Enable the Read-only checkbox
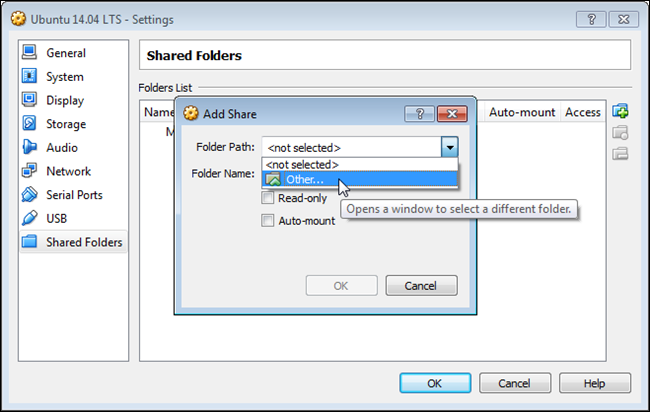 pos(267,198)
